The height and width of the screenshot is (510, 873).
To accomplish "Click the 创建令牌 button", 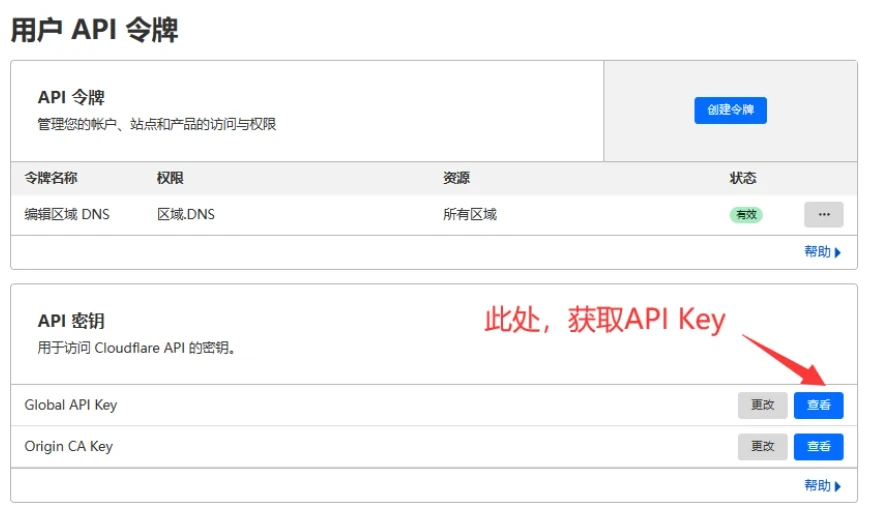I will tap(730, 110).
